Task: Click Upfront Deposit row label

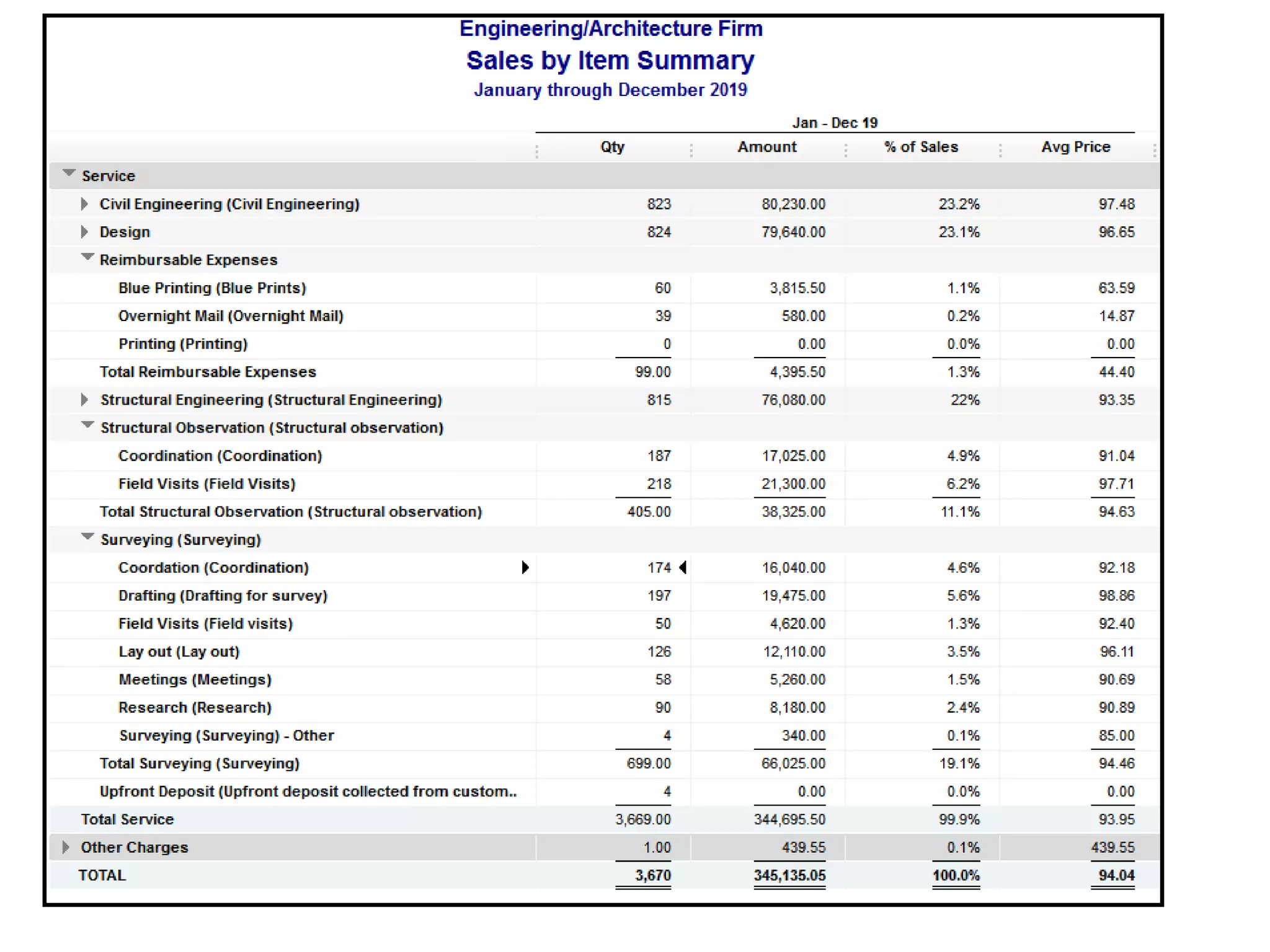Action: tap(308, 791)
